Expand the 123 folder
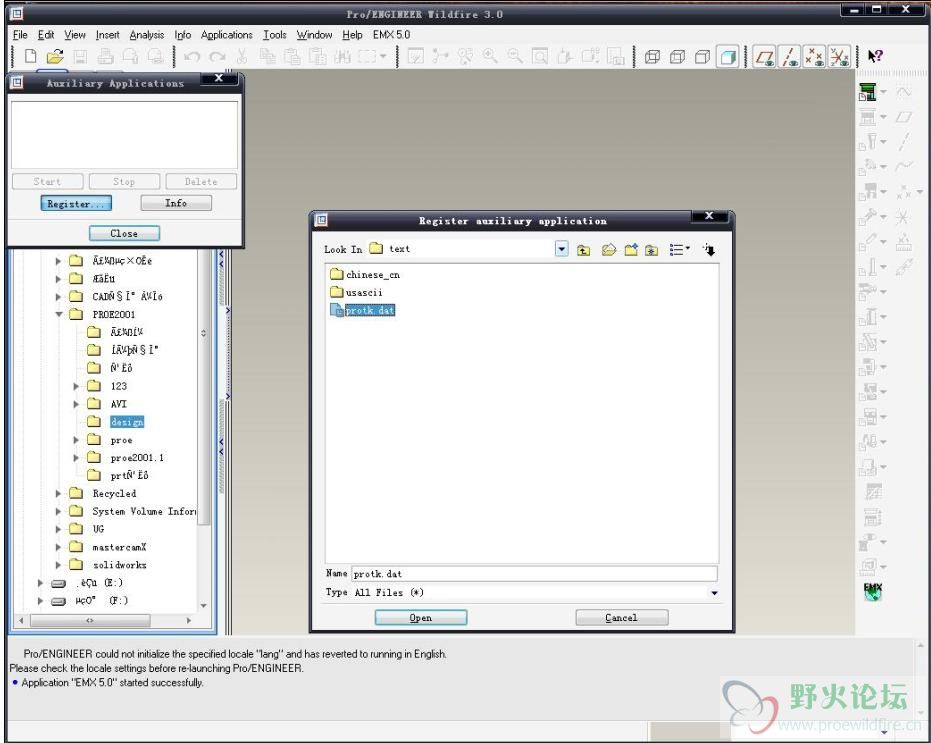931x743 pixels. (x=76, y=386)
